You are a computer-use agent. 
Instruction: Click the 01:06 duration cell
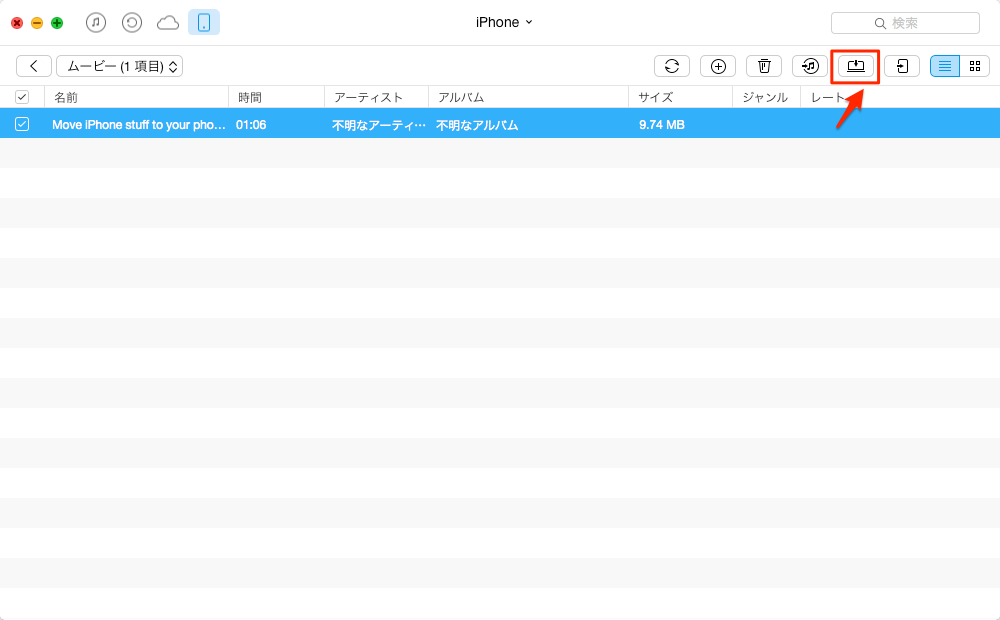click(x=251, y=125)
